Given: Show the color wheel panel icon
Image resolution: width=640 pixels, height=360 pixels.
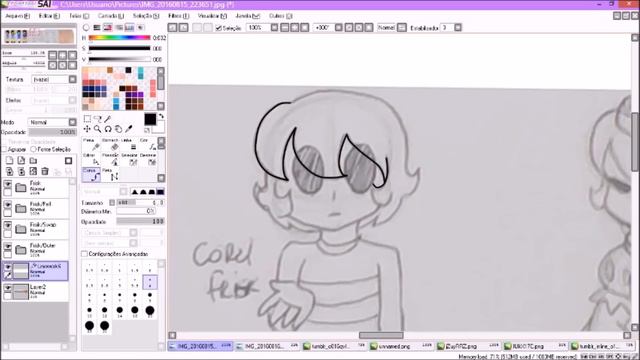Looking at the screenshot, I should pyautogui.click(x=86, y=28).
